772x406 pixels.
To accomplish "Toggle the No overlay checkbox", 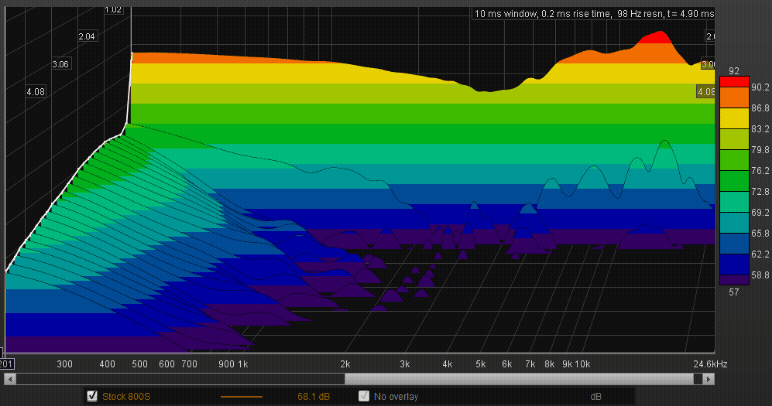I will click(x=363, y=396).
